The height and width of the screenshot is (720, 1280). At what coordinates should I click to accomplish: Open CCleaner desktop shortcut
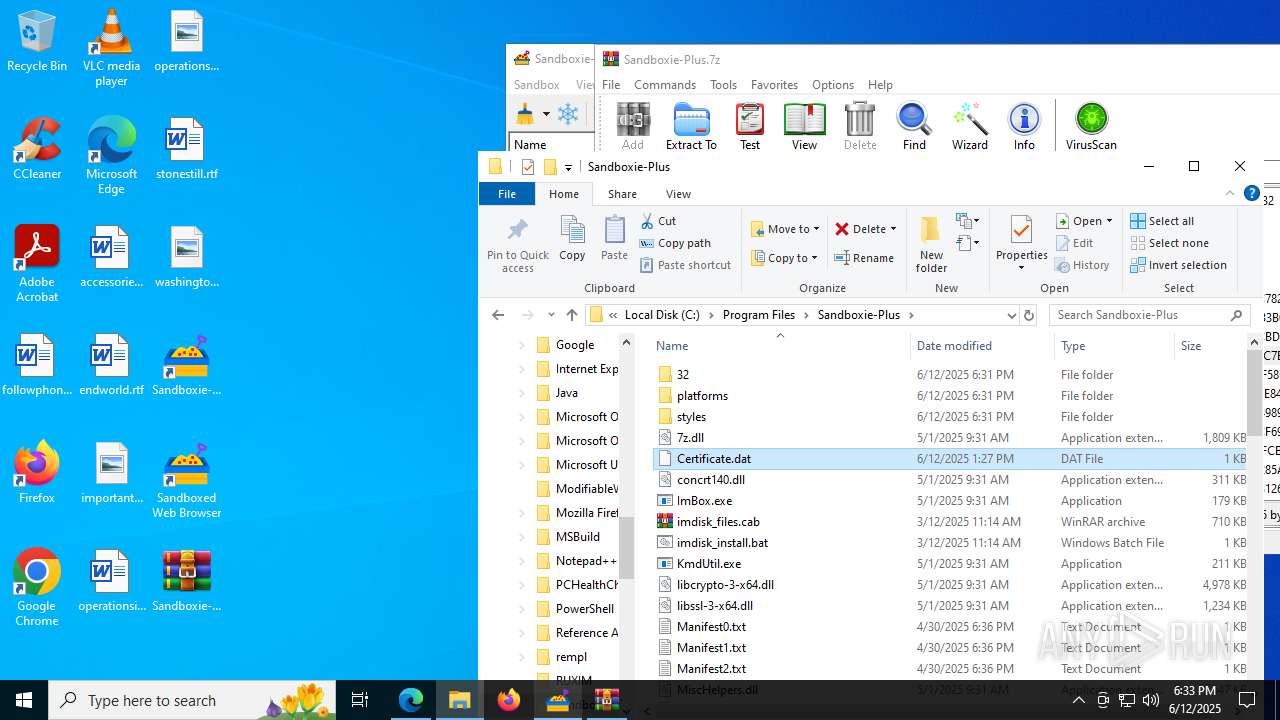tap(37, 150)
